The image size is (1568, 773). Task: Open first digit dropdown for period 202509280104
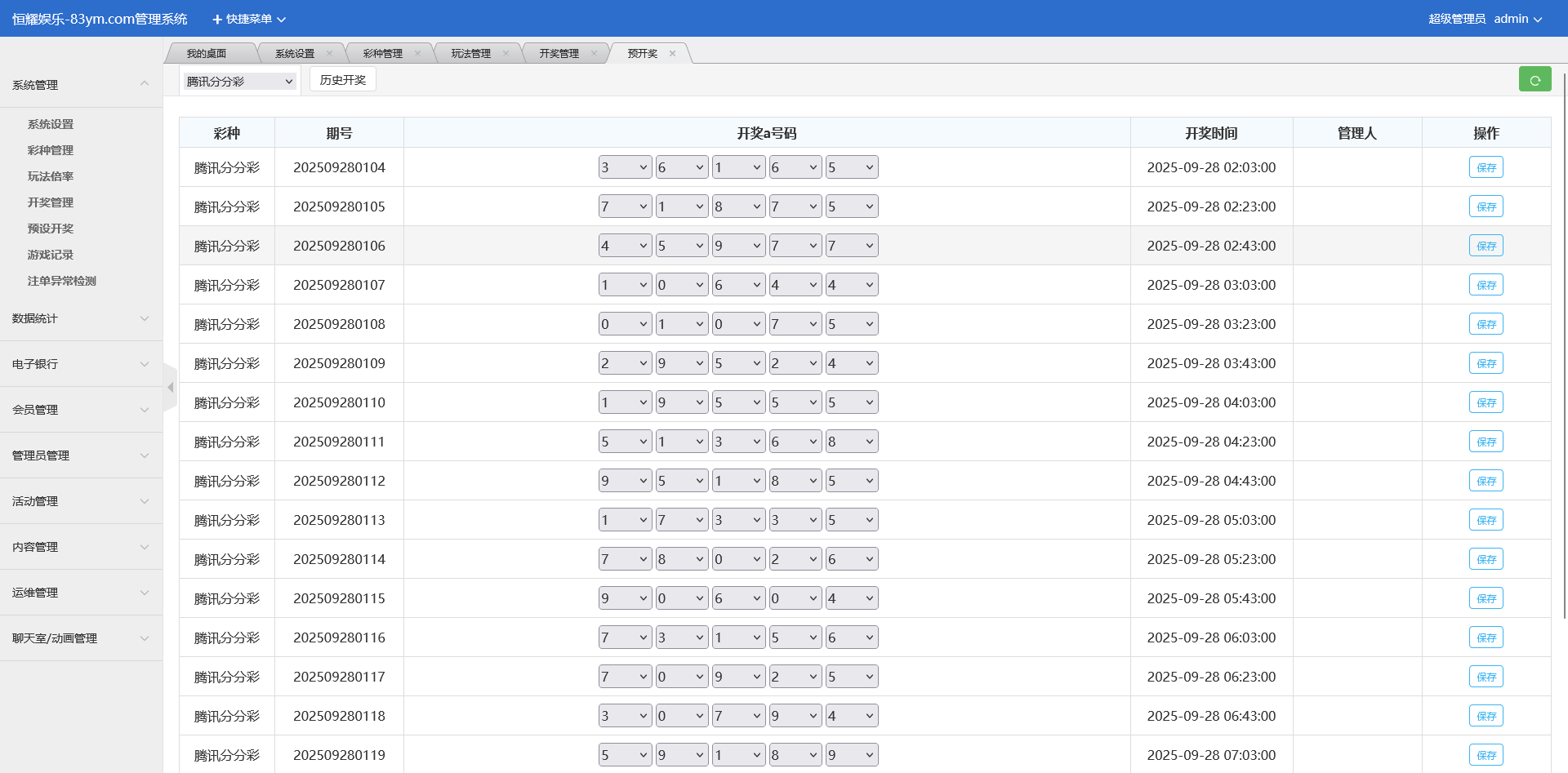click(x=625, y=167)
